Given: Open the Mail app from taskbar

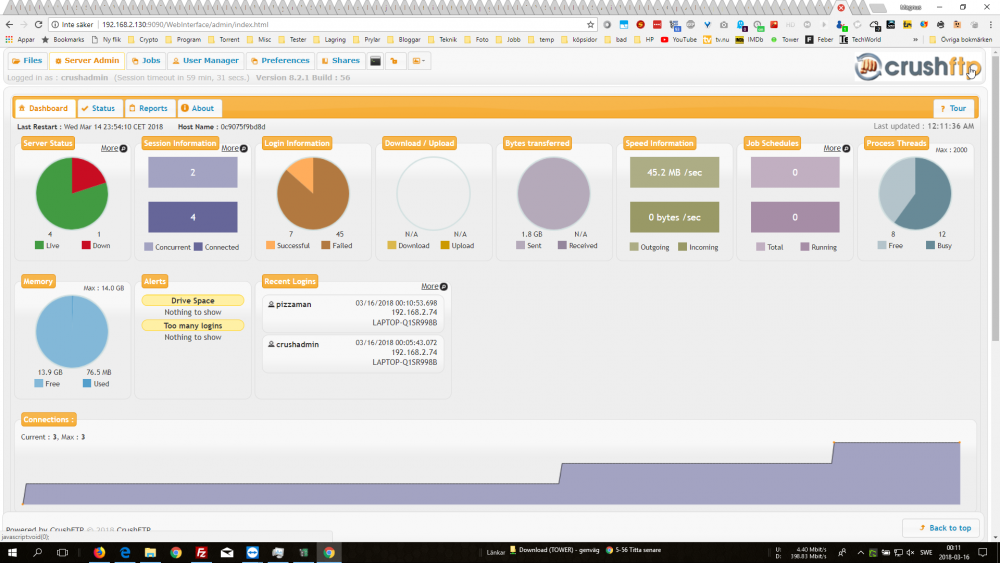Looking at the screenshot, I should (227, 552).
